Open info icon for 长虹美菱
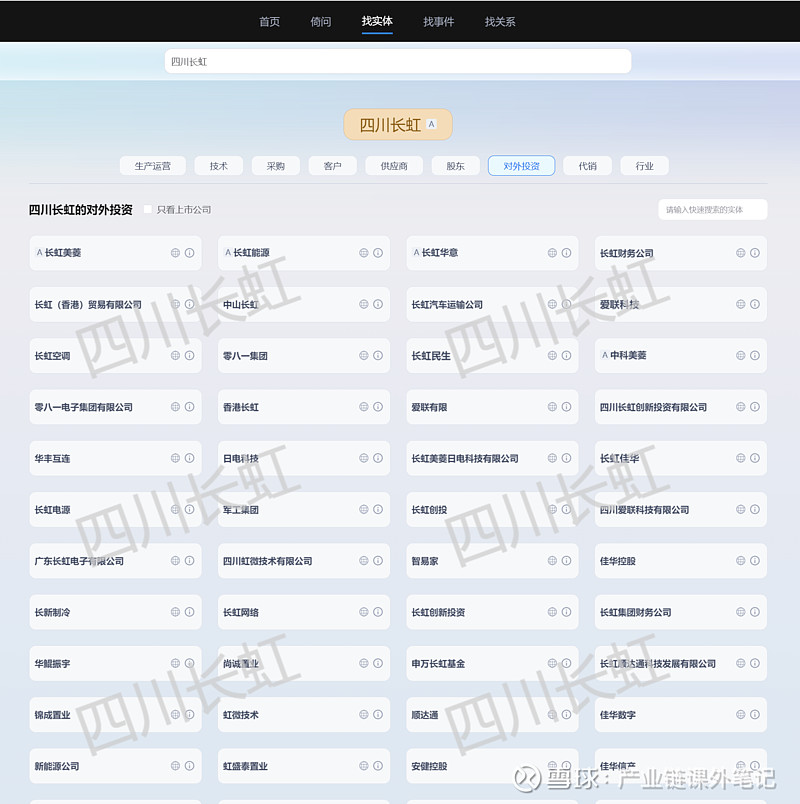The width and height of the screenshot is (800, 804). pos(189,253)
